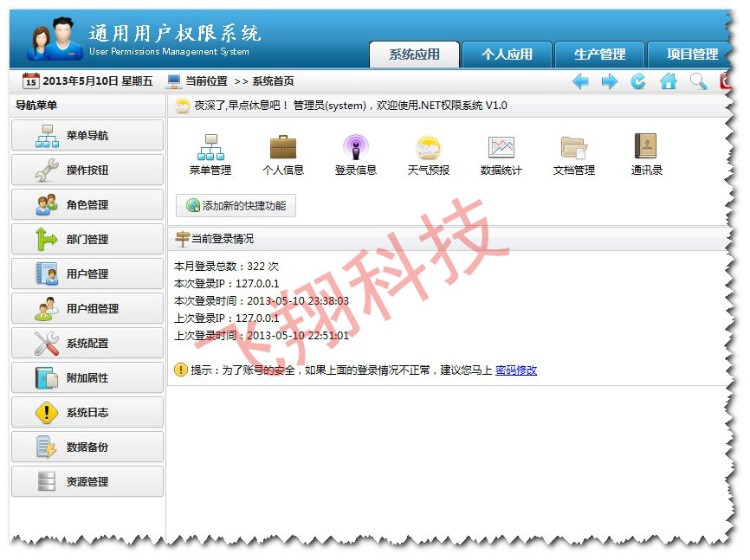
Task: Click the 系统首页 breadcrumb text
Action: pyautogui.click(x=273, y=81)
